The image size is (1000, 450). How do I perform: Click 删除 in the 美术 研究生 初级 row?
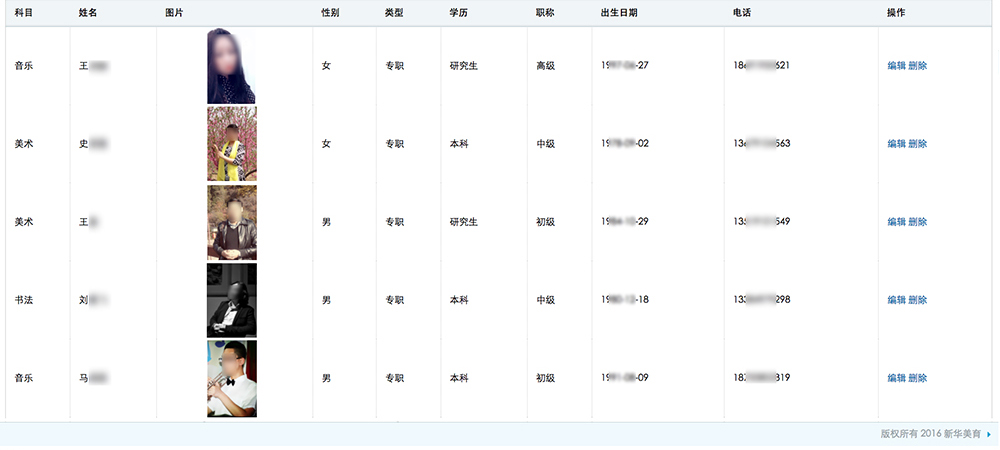[x=918, y=222]
